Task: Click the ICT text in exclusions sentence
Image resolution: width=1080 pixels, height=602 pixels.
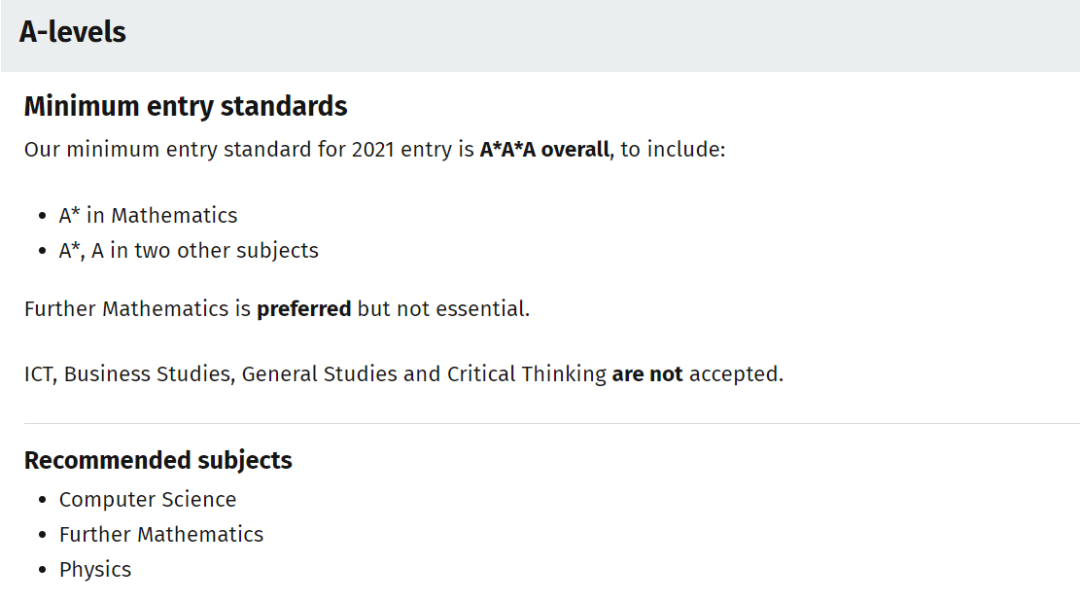Action: pyautogui.click(x=39, y=374)
